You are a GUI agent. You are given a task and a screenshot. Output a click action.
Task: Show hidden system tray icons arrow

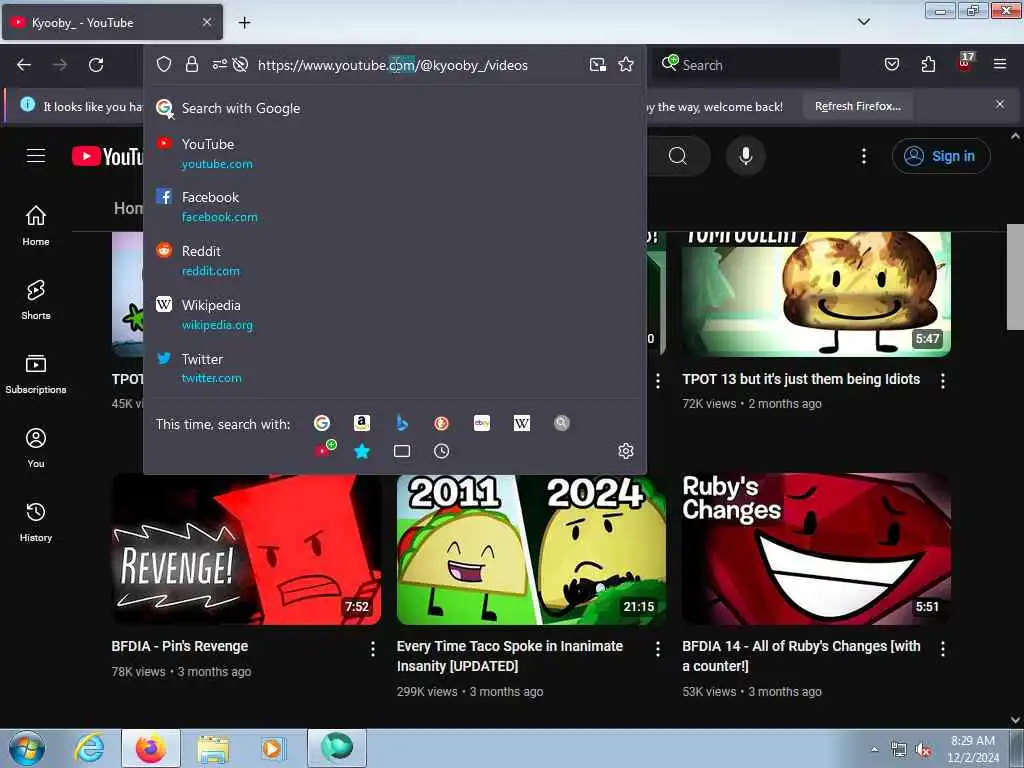click(874, 749)
